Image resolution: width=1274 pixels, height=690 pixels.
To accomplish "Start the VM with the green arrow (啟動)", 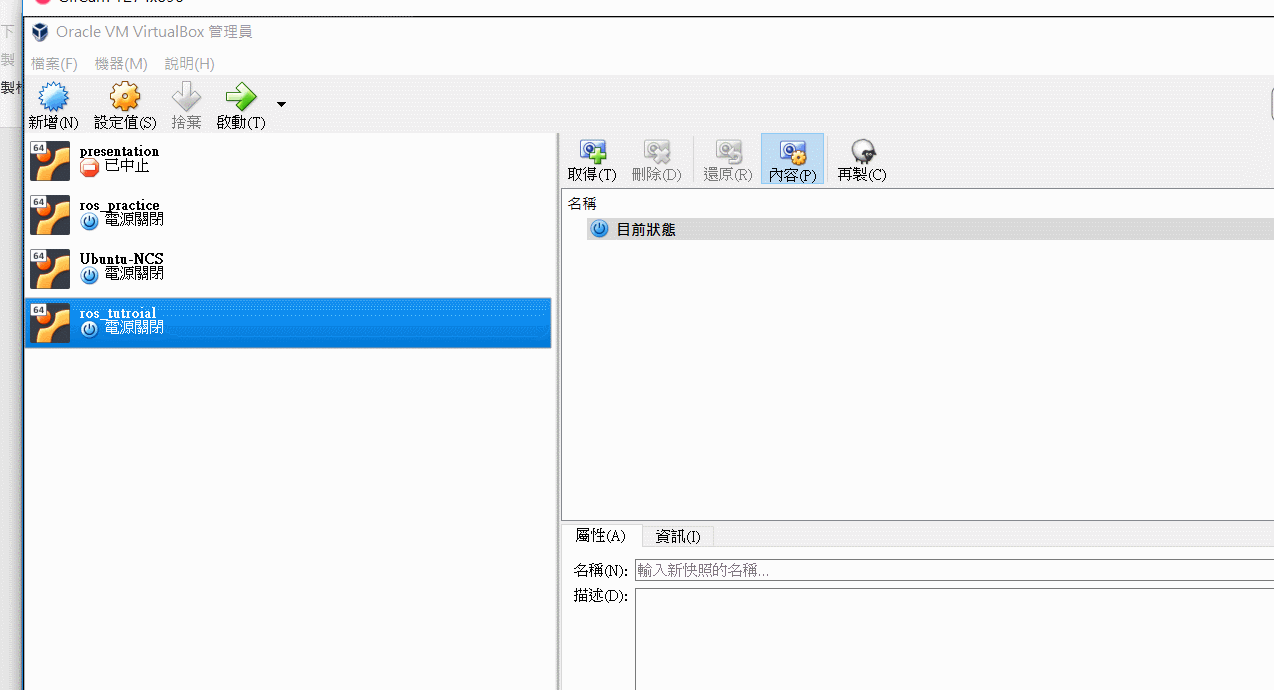I will [x=241, y=98].
